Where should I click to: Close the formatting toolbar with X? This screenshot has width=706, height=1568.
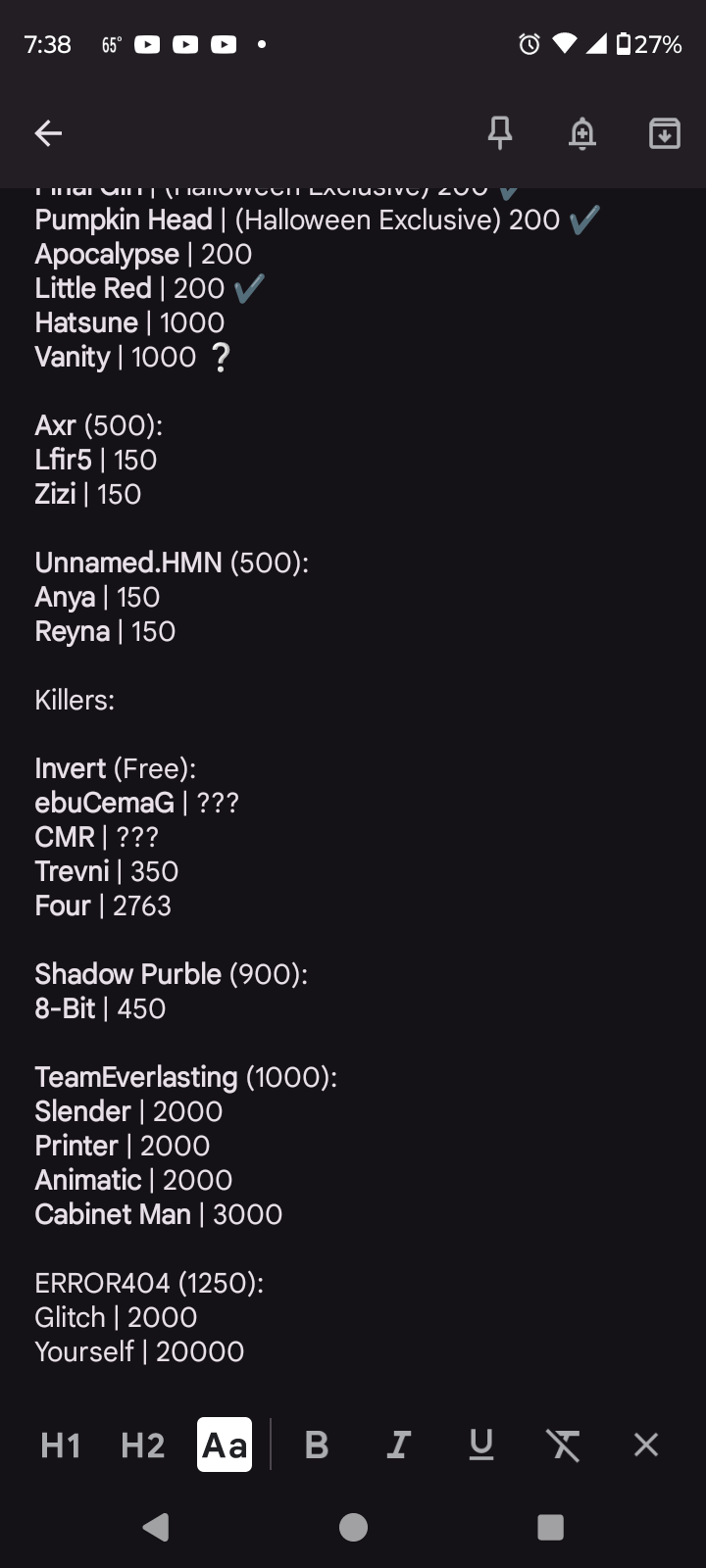click(646, 1445)
